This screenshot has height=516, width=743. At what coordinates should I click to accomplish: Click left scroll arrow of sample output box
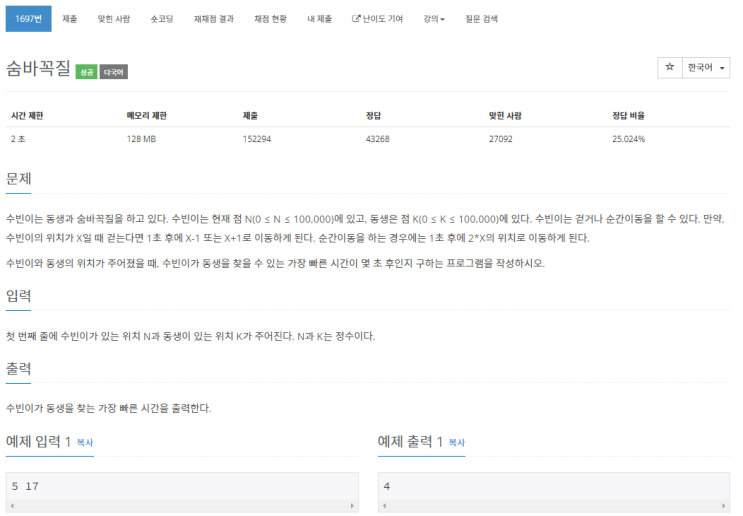point(384,506)
